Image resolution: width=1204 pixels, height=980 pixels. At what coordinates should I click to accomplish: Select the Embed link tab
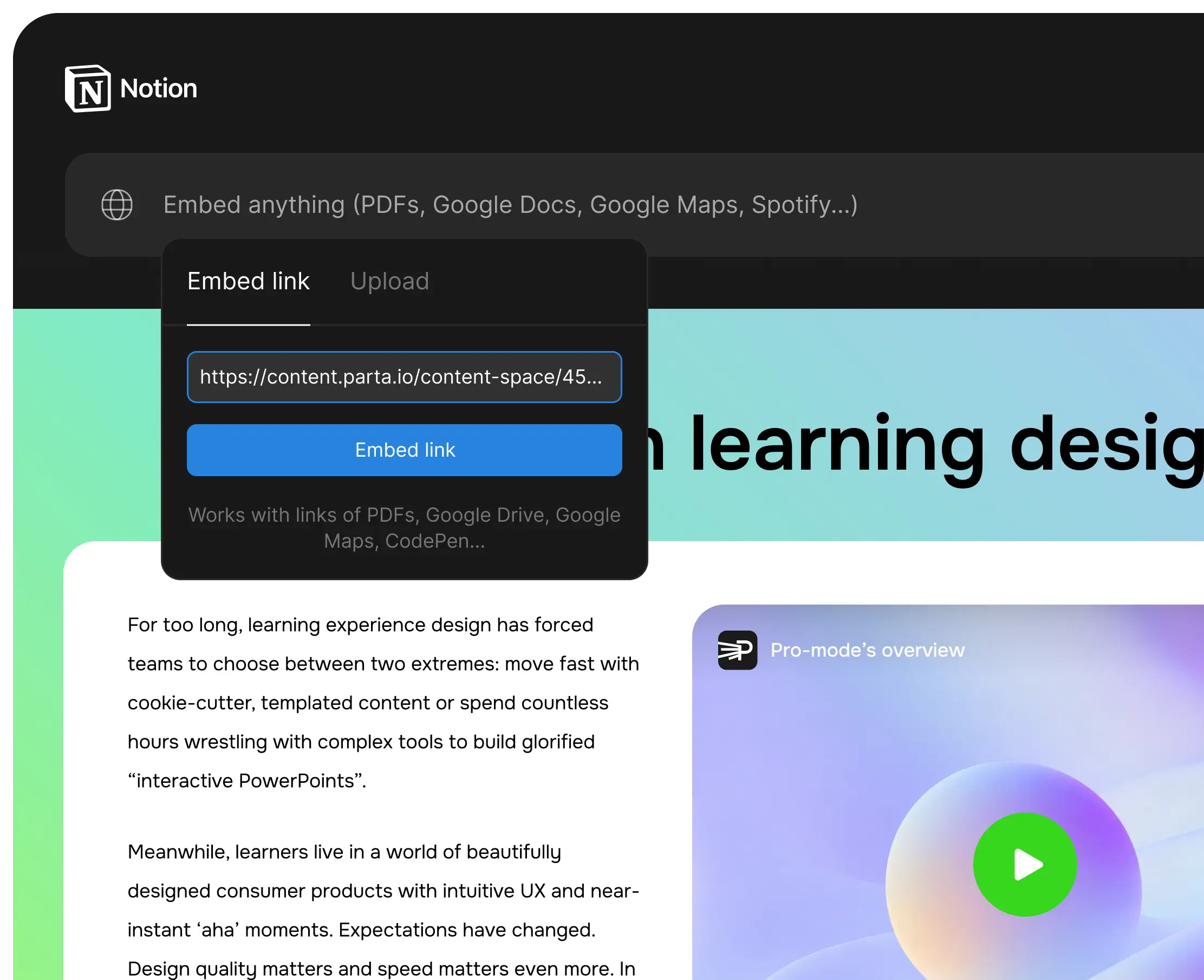tap(249, 281)
